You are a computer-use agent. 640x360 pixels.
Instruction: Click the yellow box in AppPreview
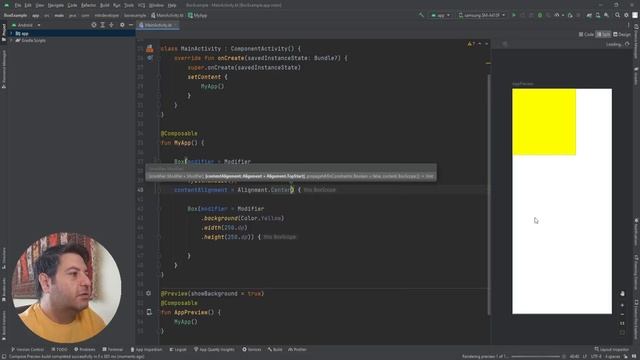point(544,122)
